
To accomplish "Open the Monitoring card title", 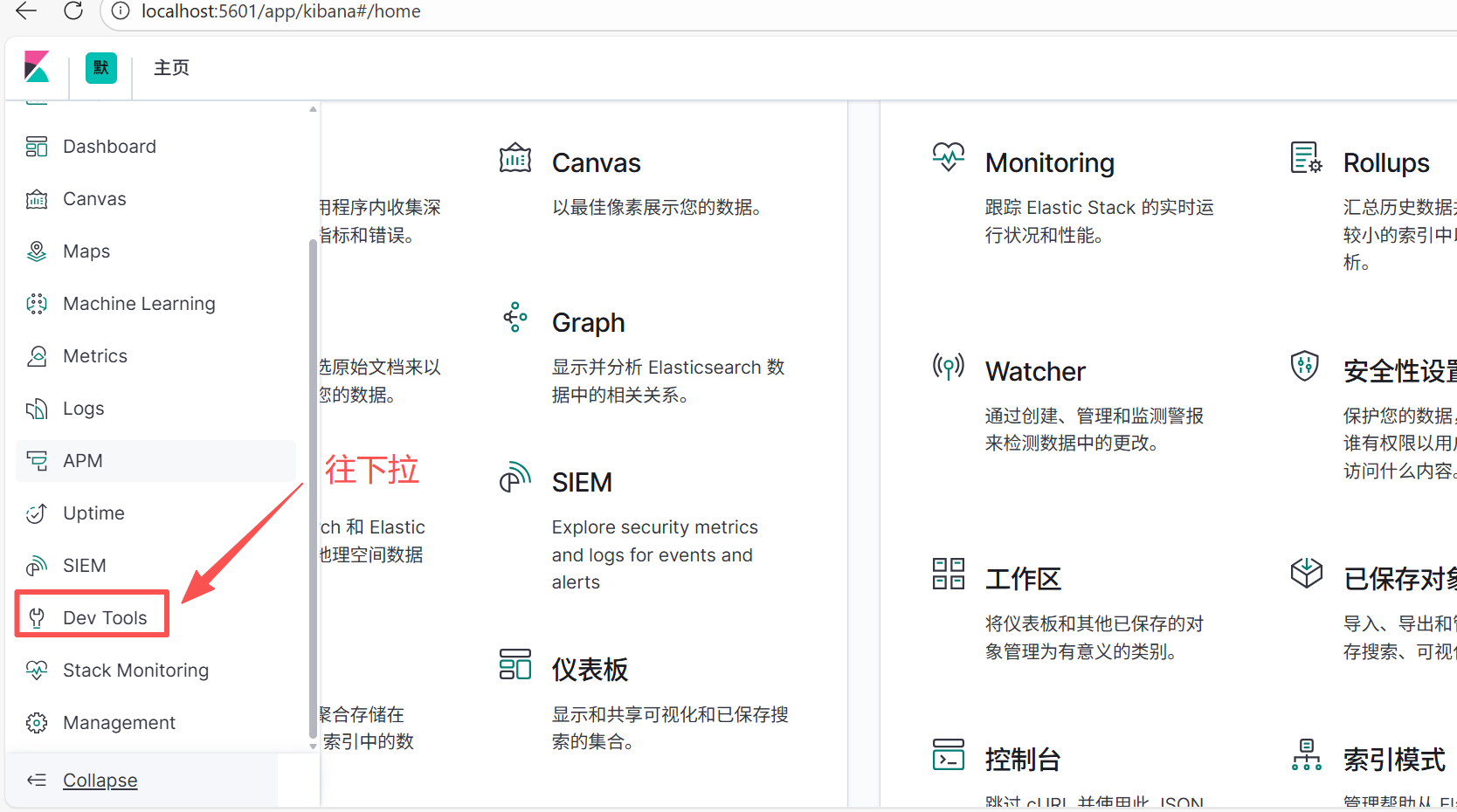I will (x=1050, y=162).
